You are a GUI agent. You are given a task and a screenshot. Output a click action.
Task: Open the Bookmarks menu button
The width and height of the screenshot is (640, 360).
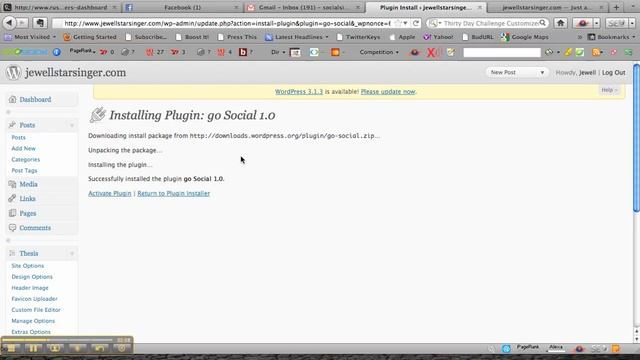coord(611,37)
